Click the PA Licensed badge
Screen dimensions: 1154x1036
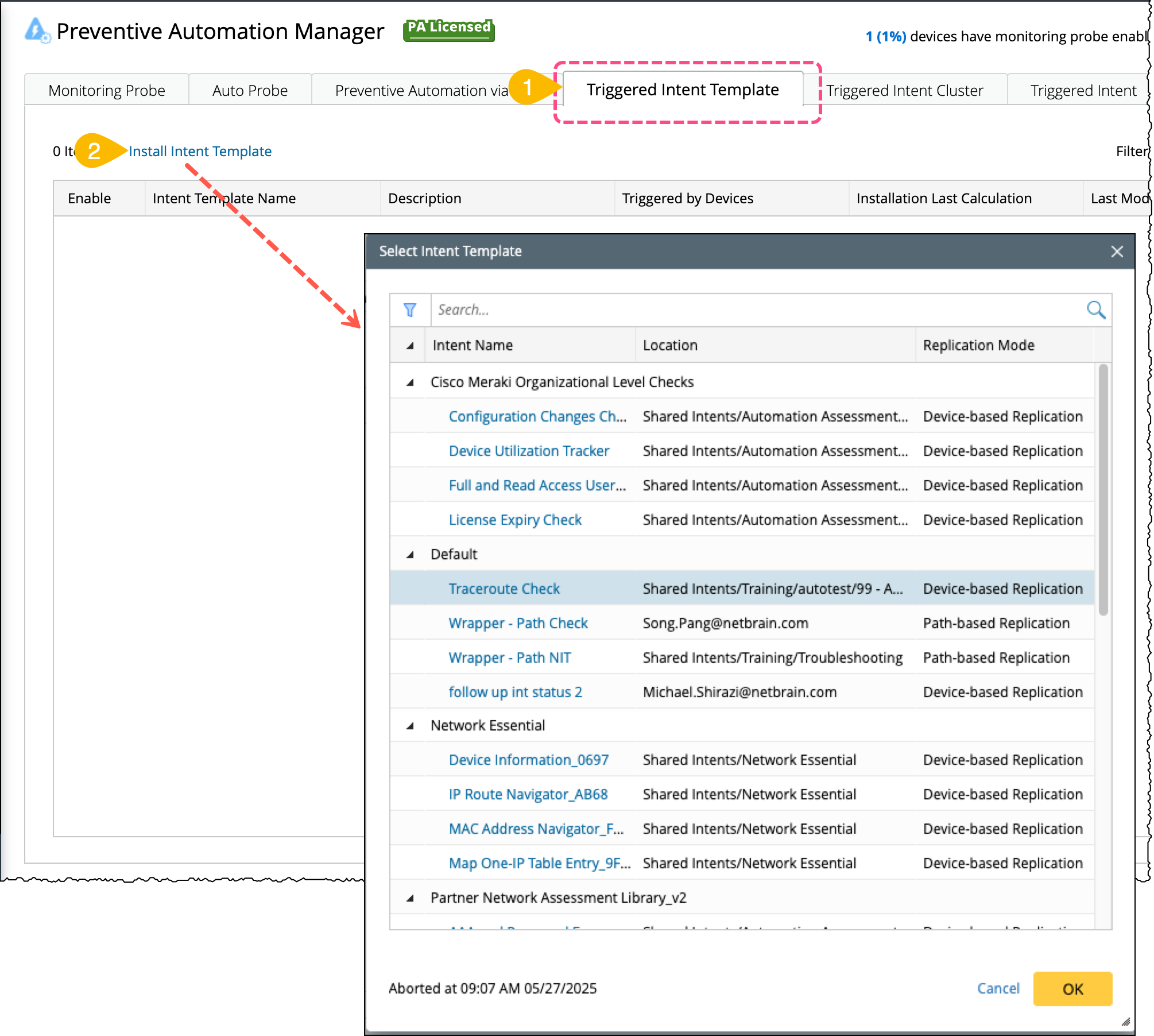[448, 29]
